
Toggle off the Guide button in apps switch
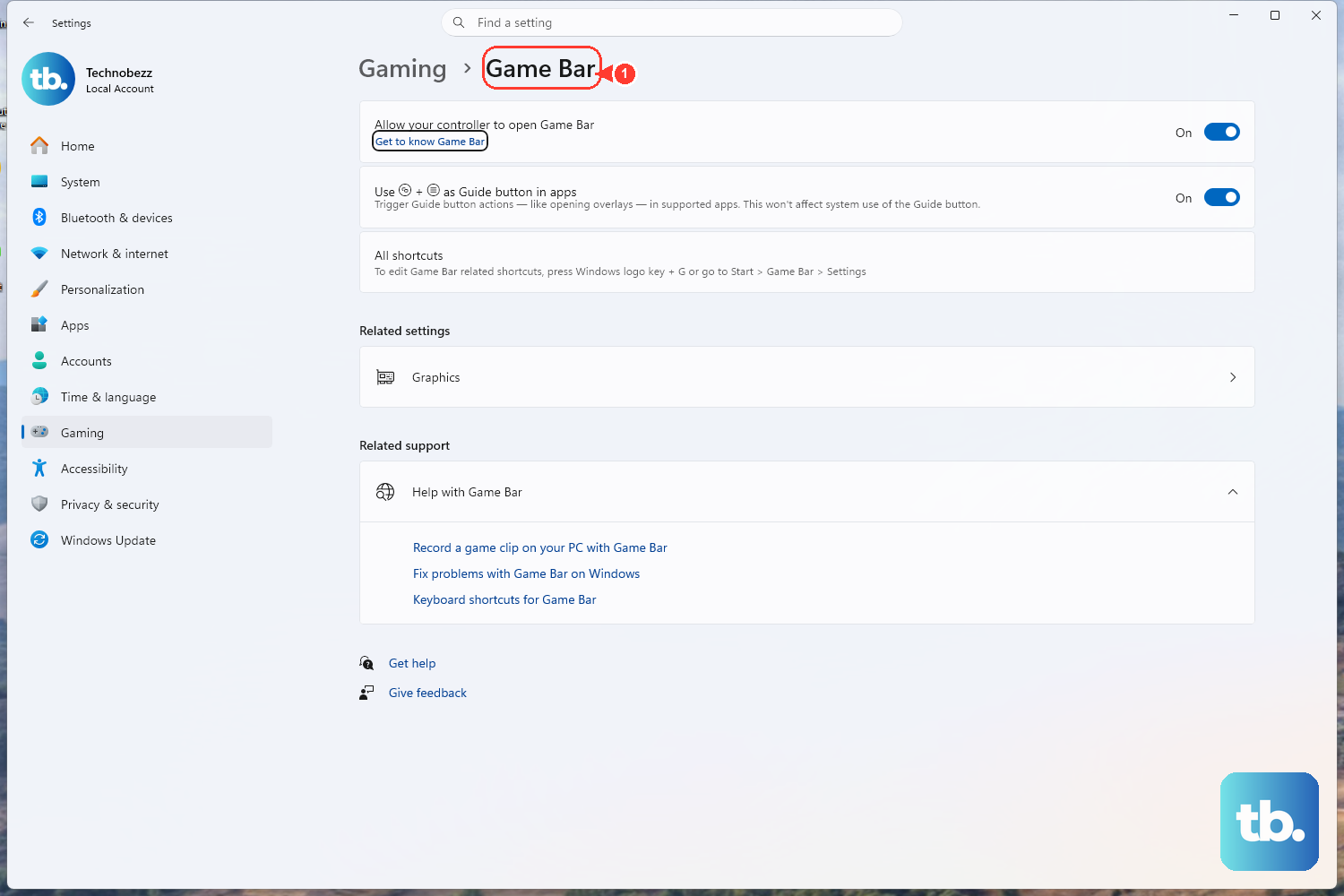pos(1221,197)
